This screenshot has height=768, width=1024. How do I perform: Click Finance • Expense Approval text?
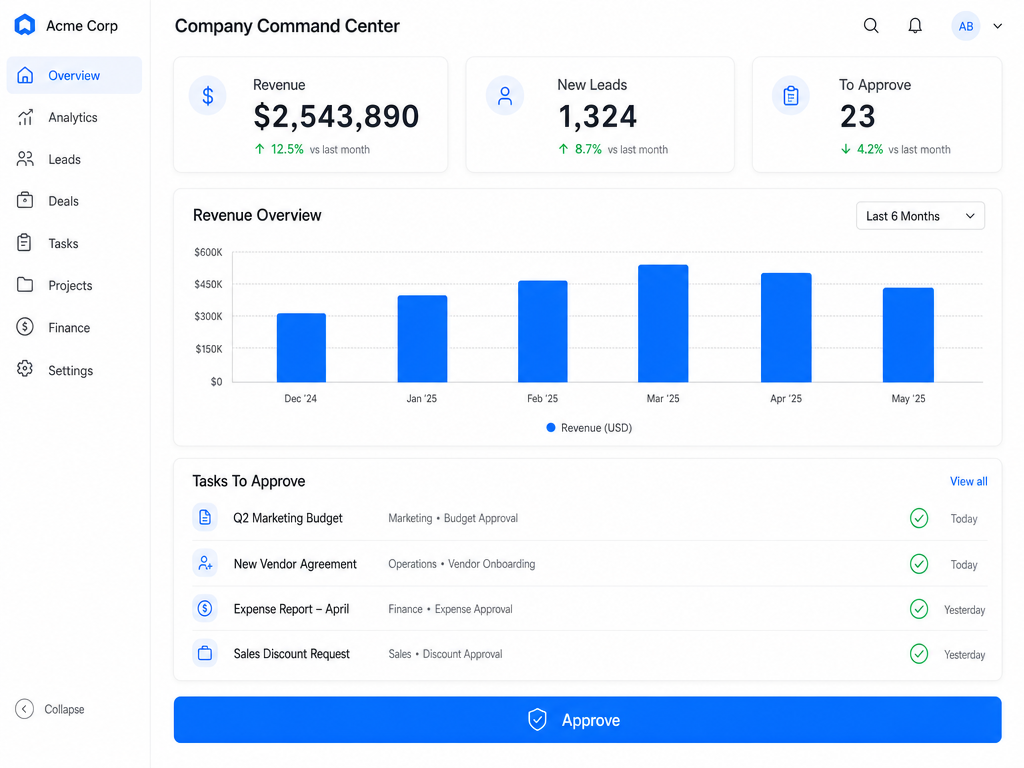coord(450,609)
